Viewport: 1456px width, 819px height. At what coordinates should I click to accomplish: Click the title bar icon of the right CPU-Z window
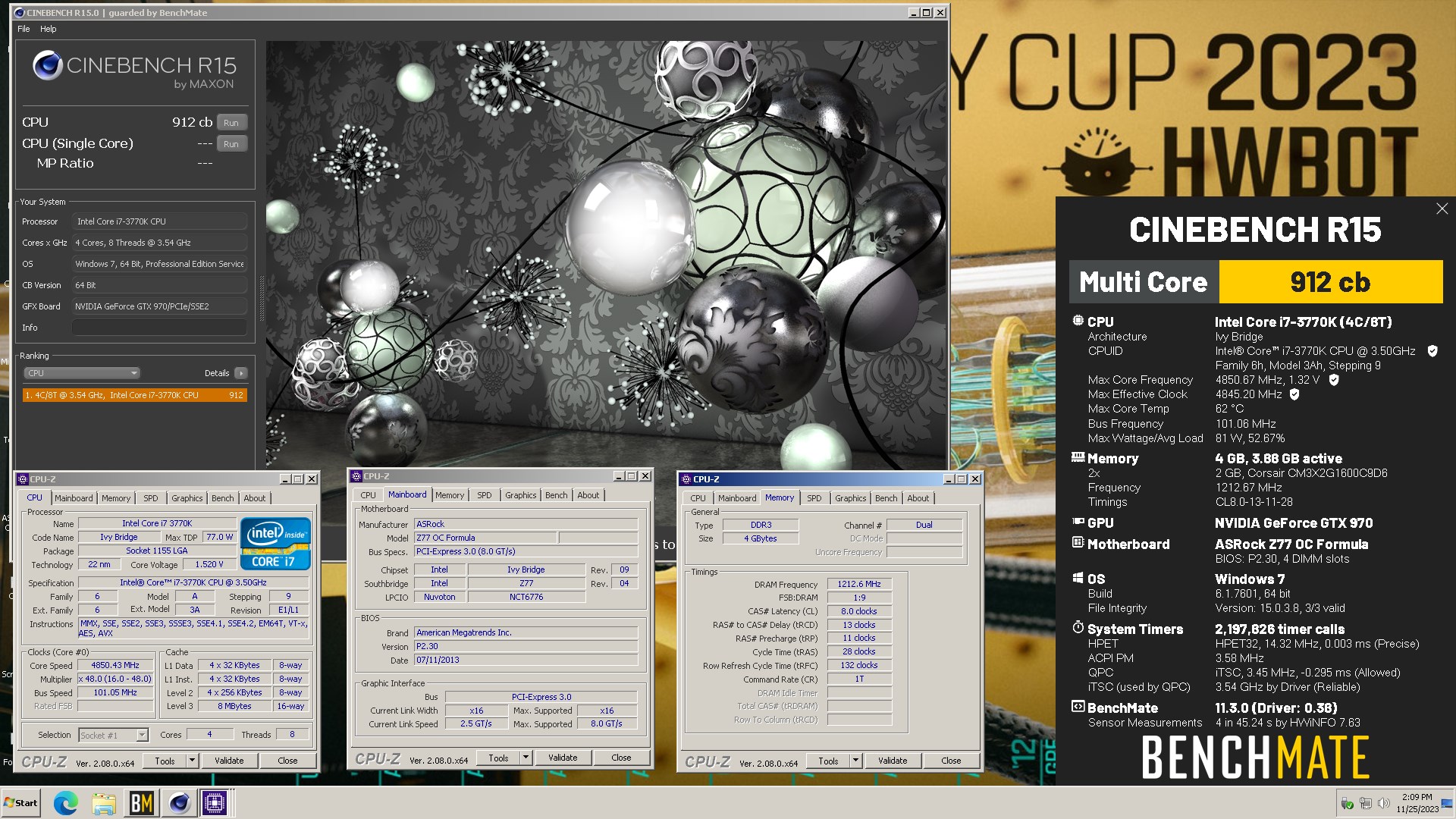pyautogui.click(x=686, y=479)
